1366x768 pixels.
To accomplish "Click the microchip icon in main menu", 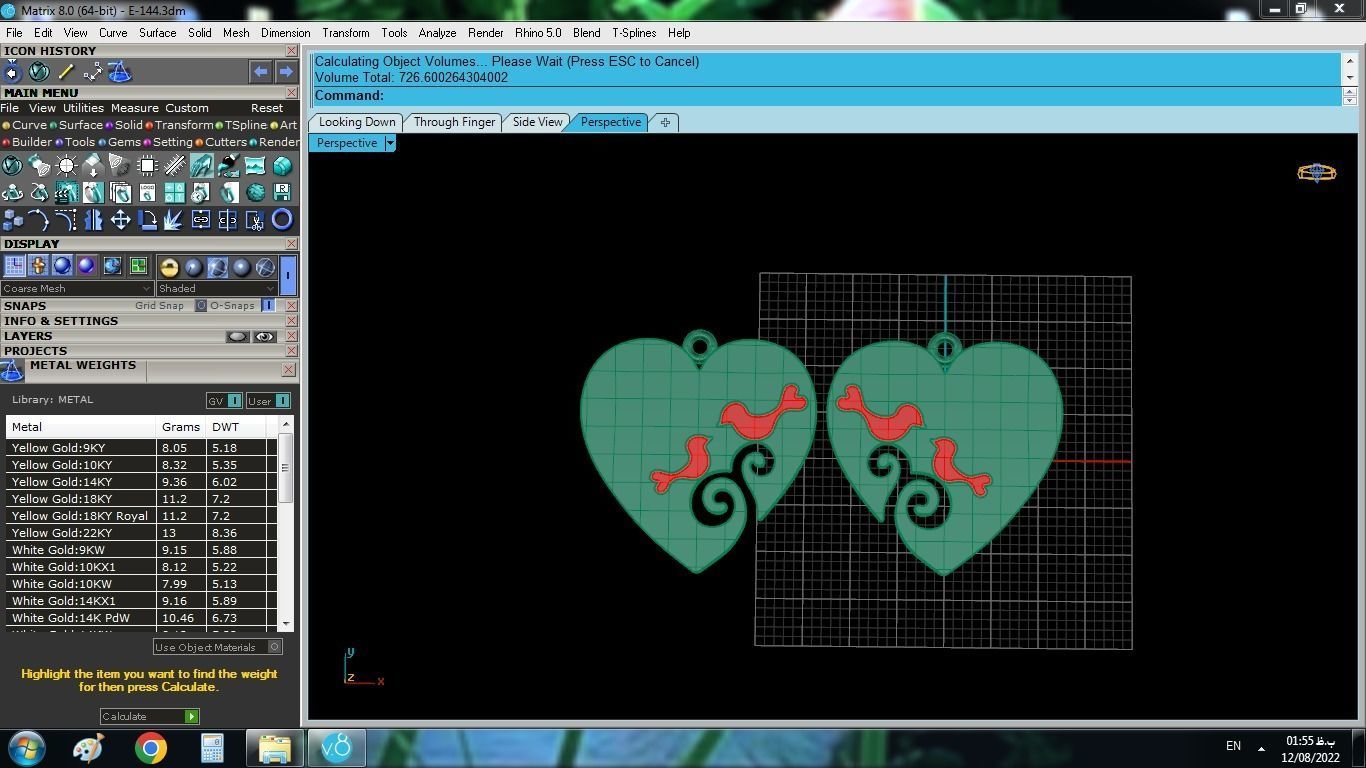I will point(147,166).
